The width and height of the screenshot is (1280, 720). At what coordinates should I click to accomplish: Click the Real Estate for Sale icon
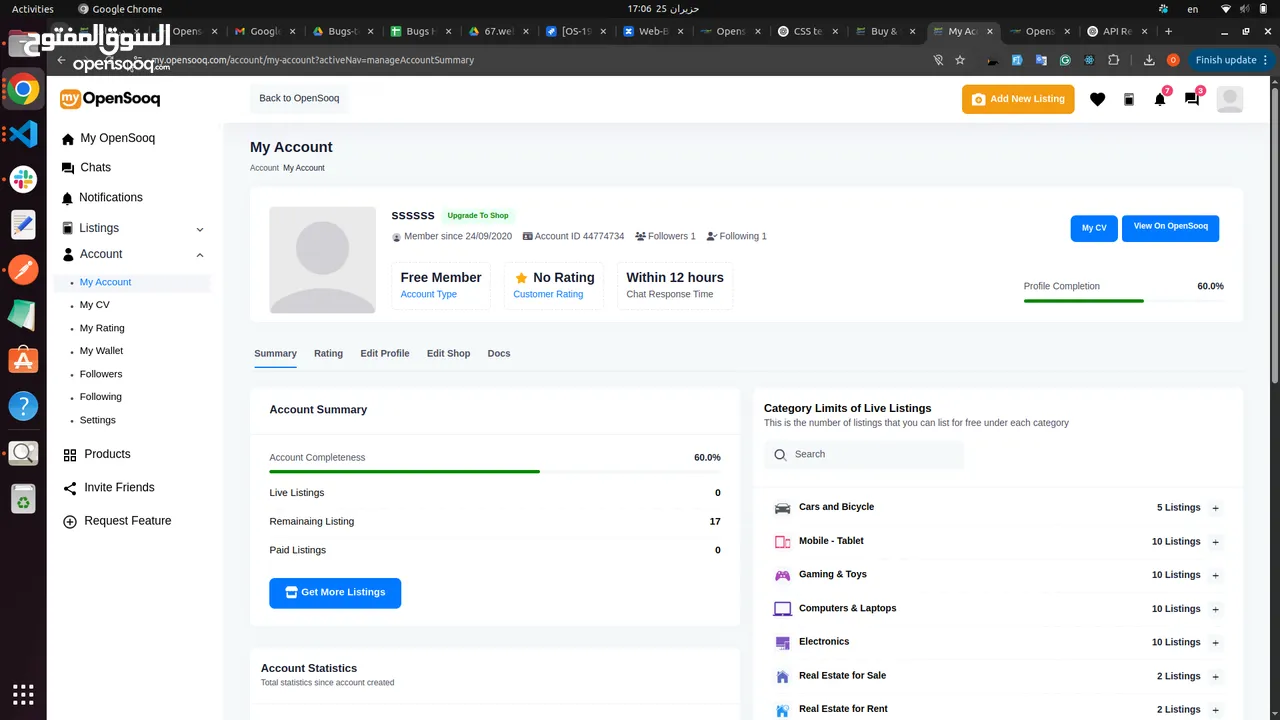[782, 676]
